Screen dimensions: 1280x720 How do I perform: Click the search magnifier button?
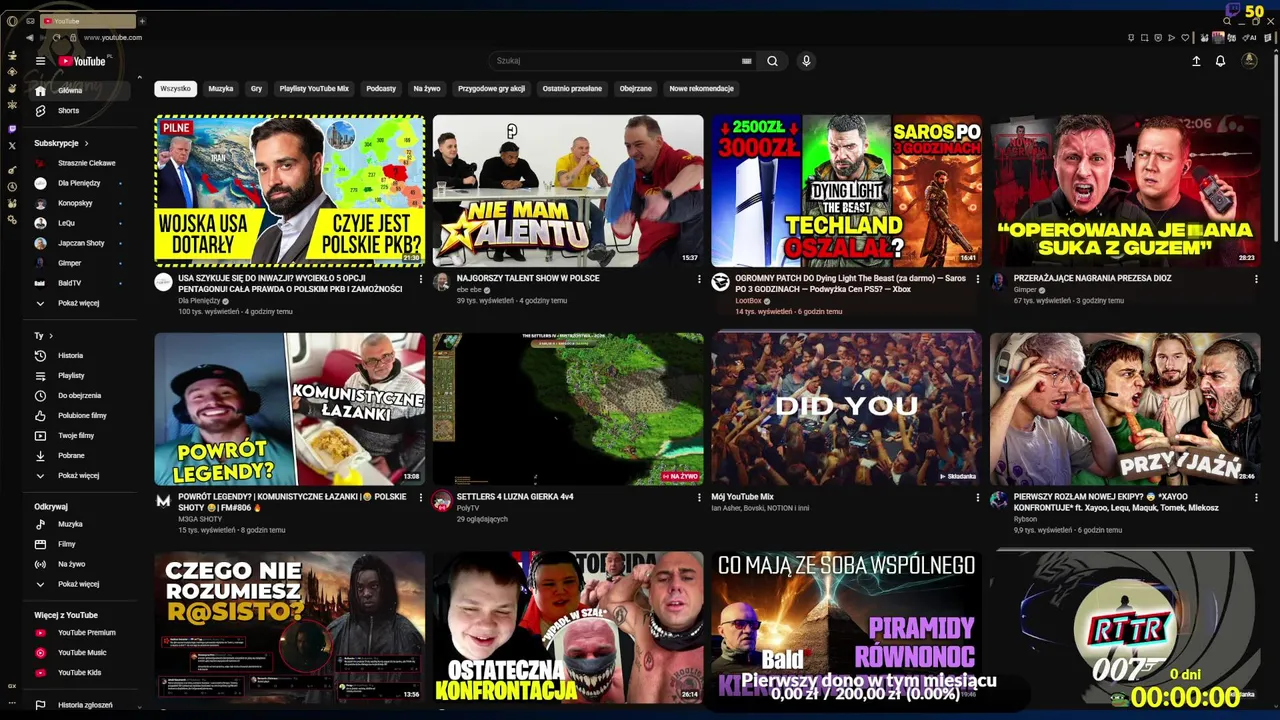tap(772, 61)
